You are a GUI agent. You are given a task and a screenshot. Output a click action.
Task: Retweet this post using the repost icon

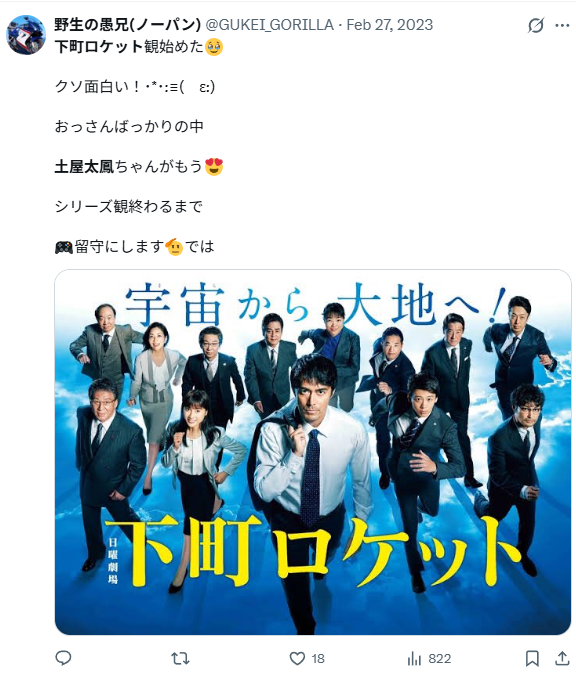point(180,658)
